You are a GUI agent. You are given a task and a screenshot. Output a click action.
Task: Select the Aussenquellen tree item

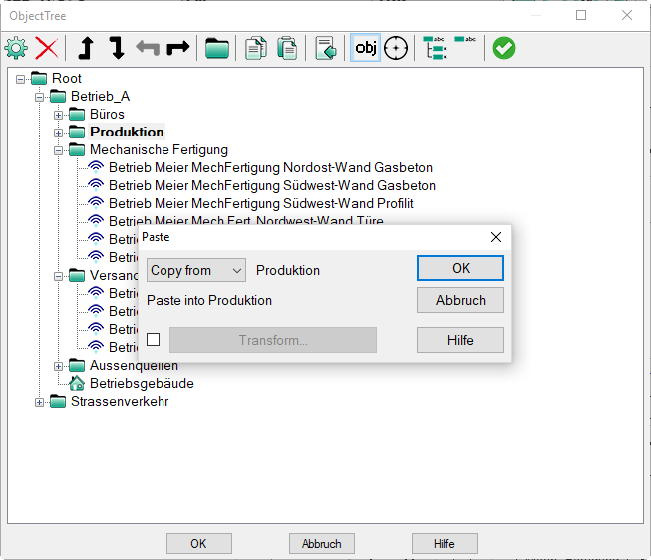[134, 366]
